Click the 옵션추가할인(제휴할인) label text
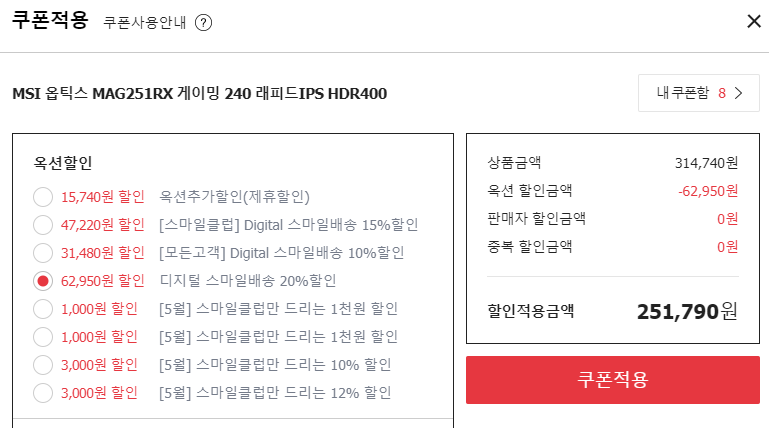 point(234,197)
